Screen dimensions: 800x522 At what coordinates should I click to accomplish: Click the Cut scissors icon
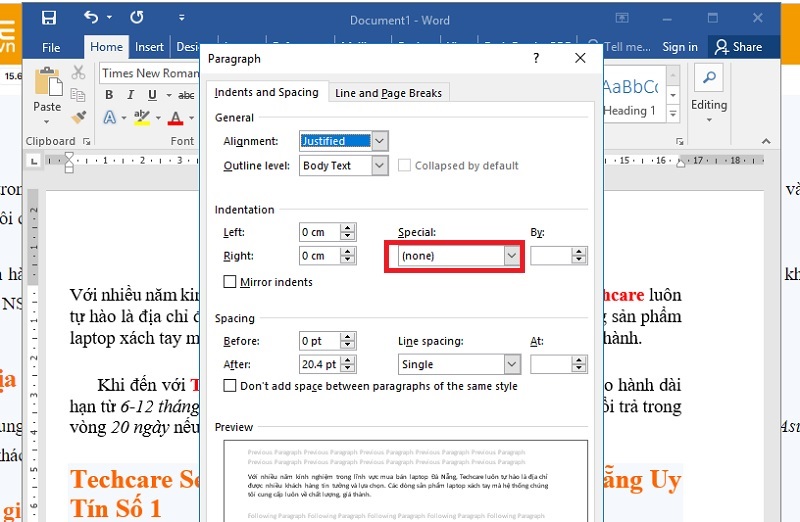(78, 72)
